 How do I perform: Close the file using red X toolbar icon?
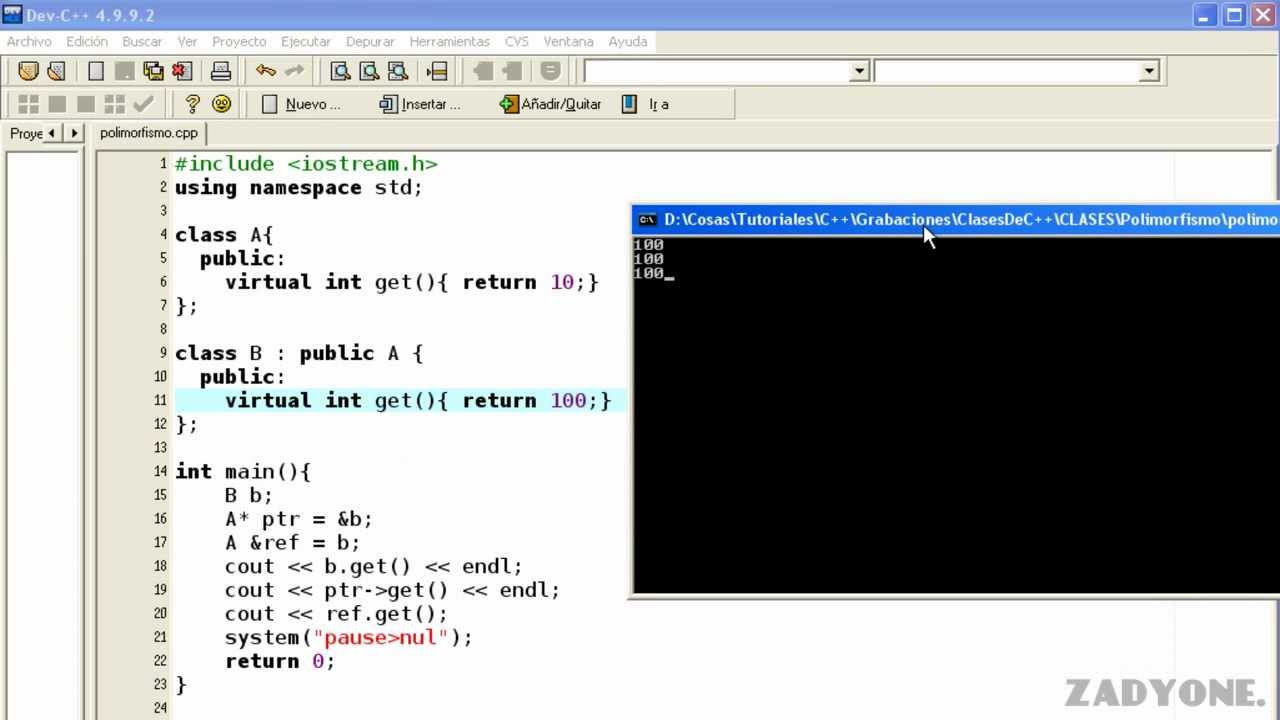click(181, 71)
